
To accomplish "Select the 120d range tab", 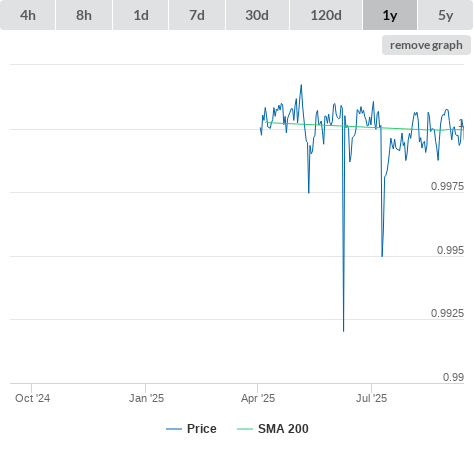I will coord(326,15).
